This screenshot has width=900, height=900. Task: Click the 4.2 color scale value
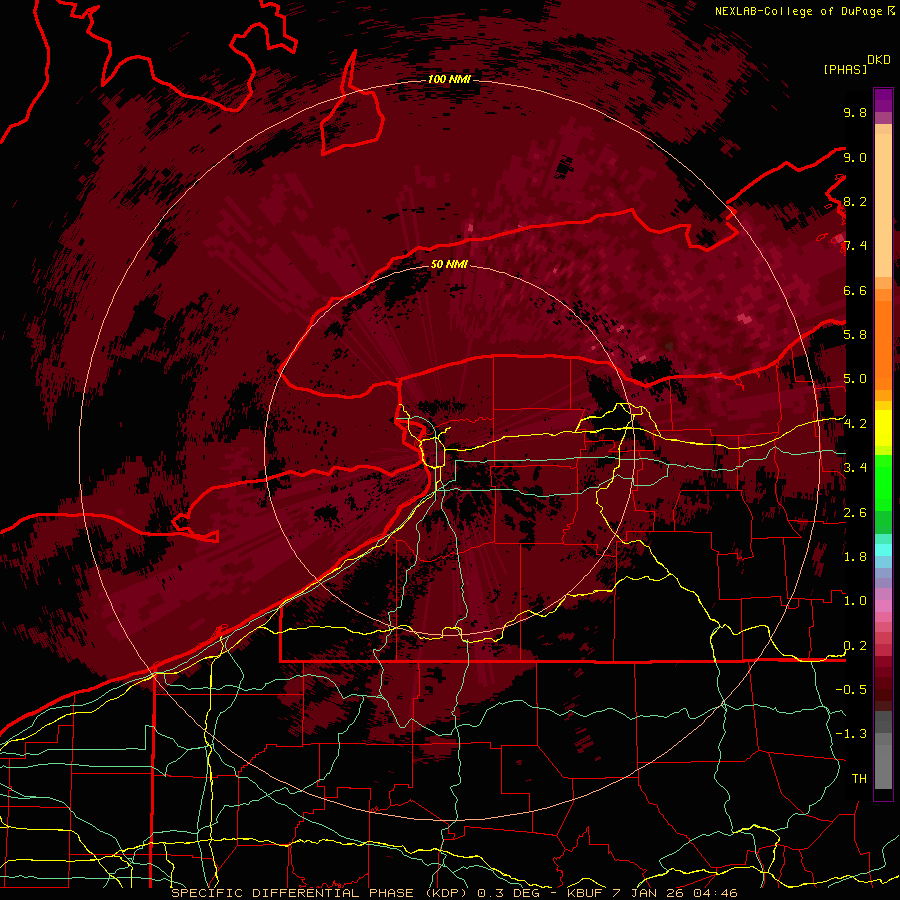(855, 424)
